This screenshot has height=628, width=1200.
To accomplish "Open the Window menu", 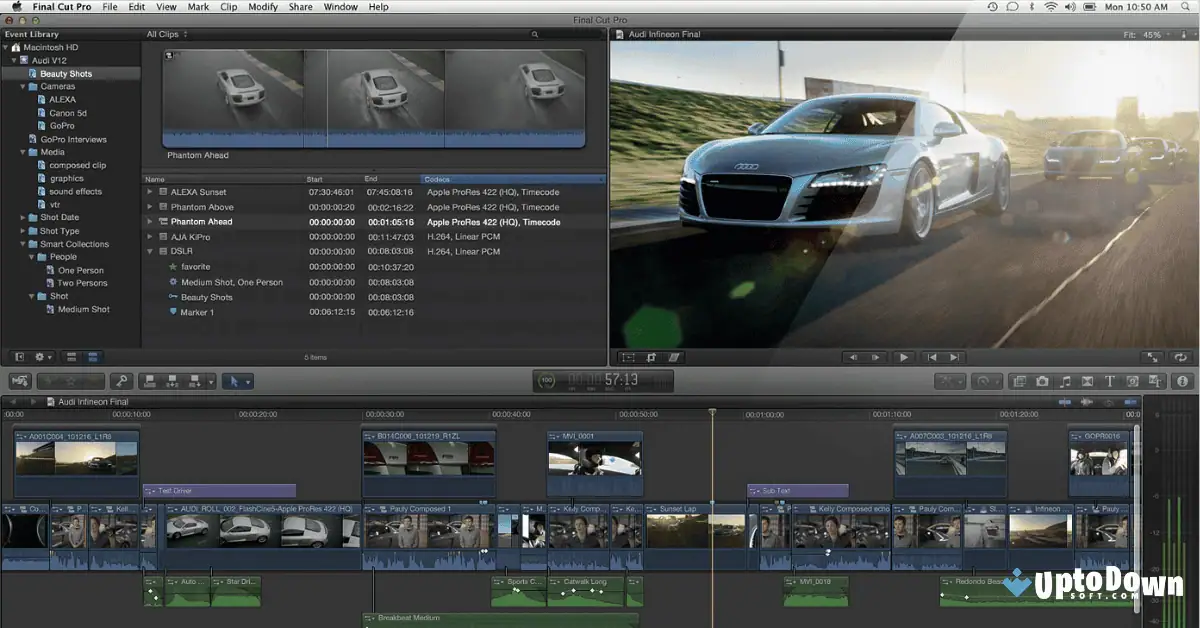I will click(x=341, y=7).
